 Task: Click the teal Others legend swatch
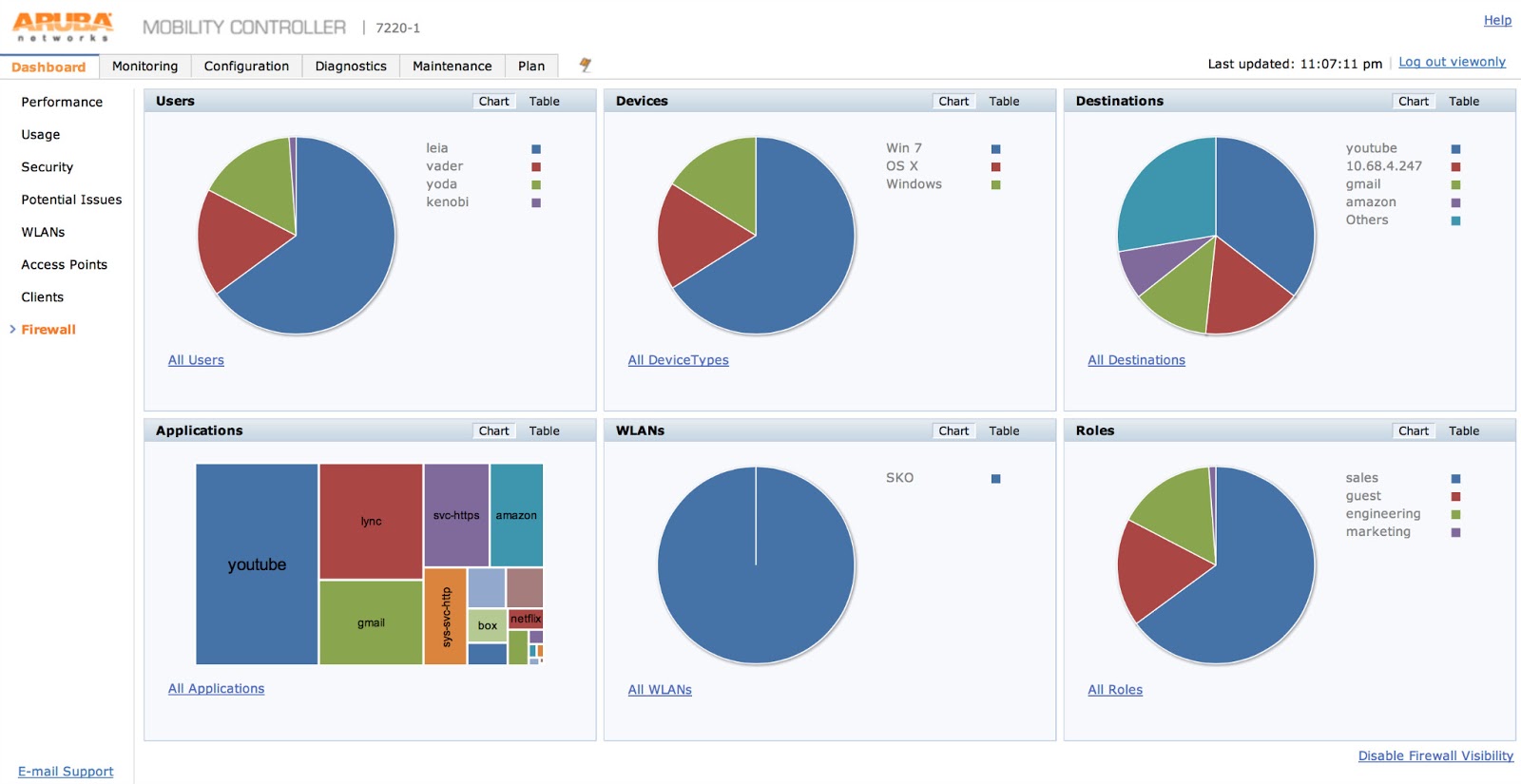(1455, 220)
